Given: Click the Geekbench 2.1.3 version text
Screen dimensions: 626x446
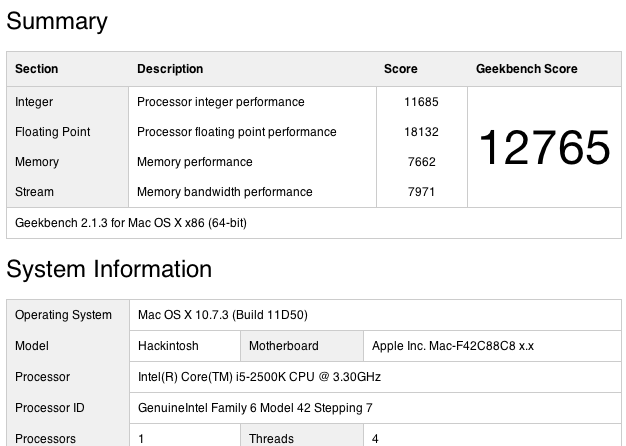Looking at the screenshot, I should (x=131, y=223).
